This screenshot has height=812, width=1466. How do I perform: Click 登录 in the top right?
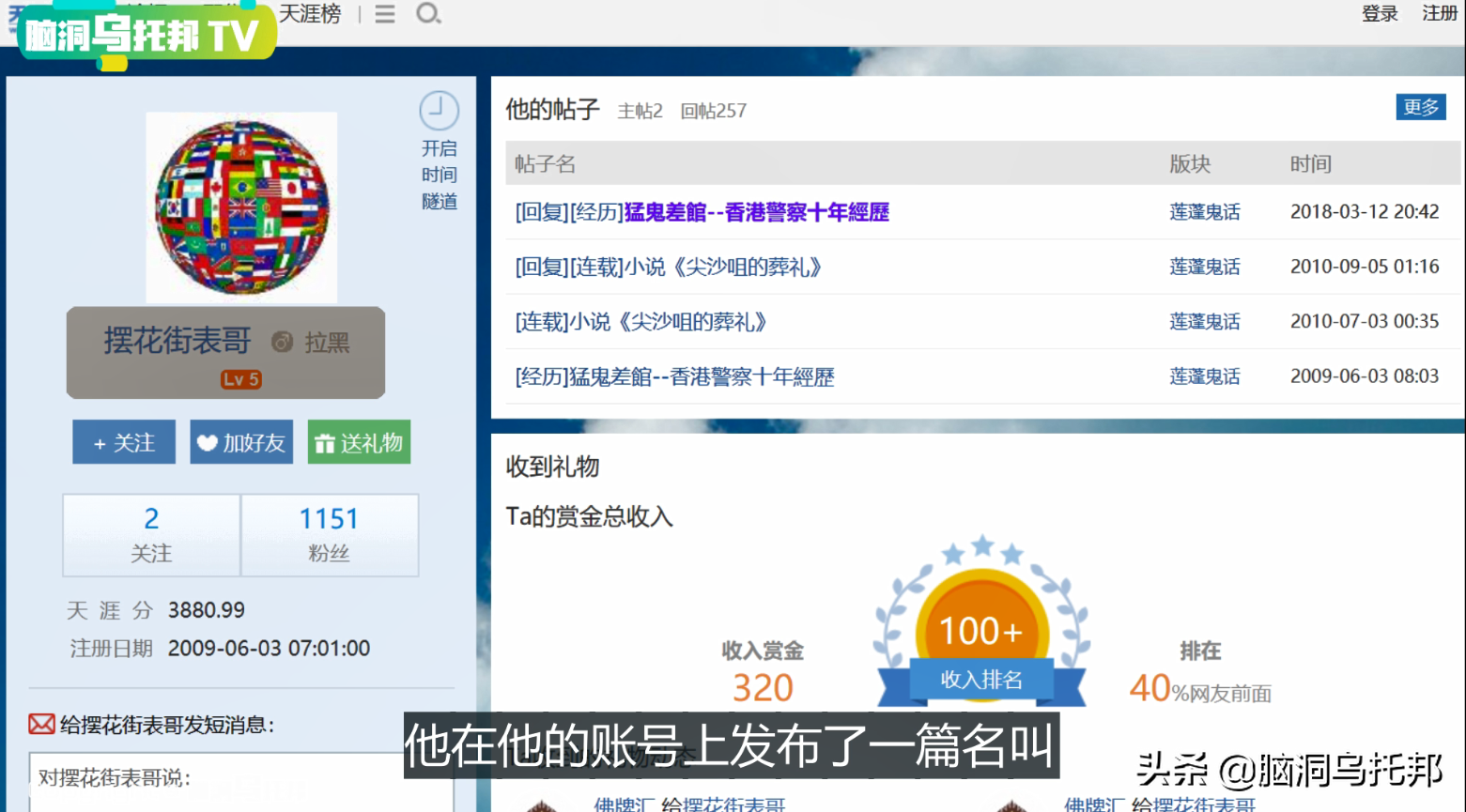[x=1380, y=14]
